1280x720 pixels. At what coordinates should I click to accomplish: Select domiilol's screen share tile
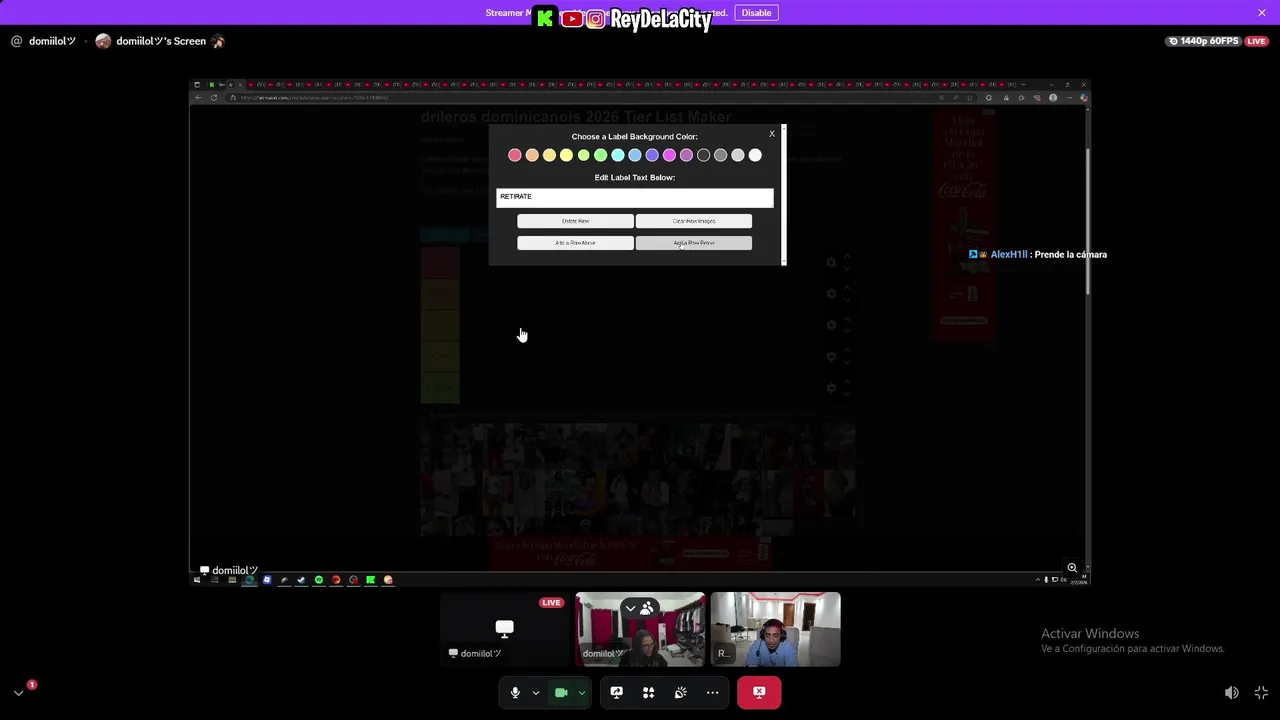point(505,629)
